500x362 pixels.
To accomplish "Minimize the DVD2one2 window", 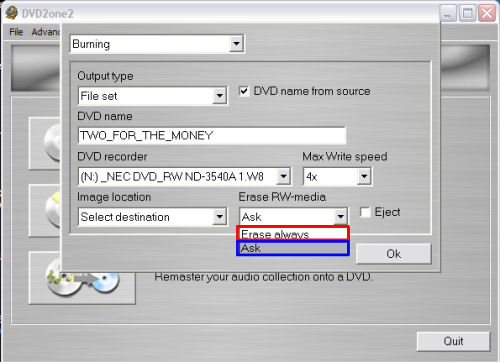I will tap(448, 14).
